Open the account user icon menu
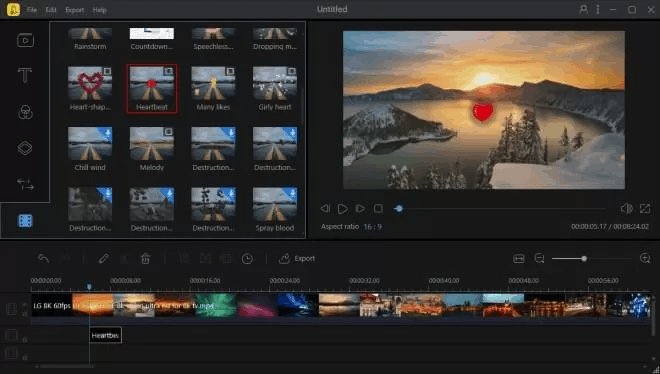This screenshot has width=660, height=374. [x=583, y=9]
